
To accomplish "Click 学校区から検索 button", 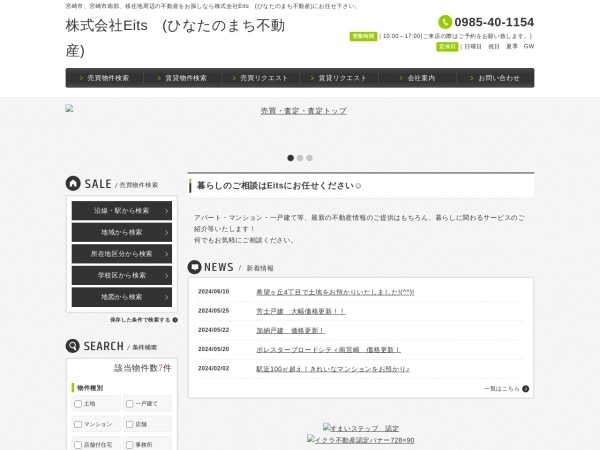I will (x=122, y=276).
